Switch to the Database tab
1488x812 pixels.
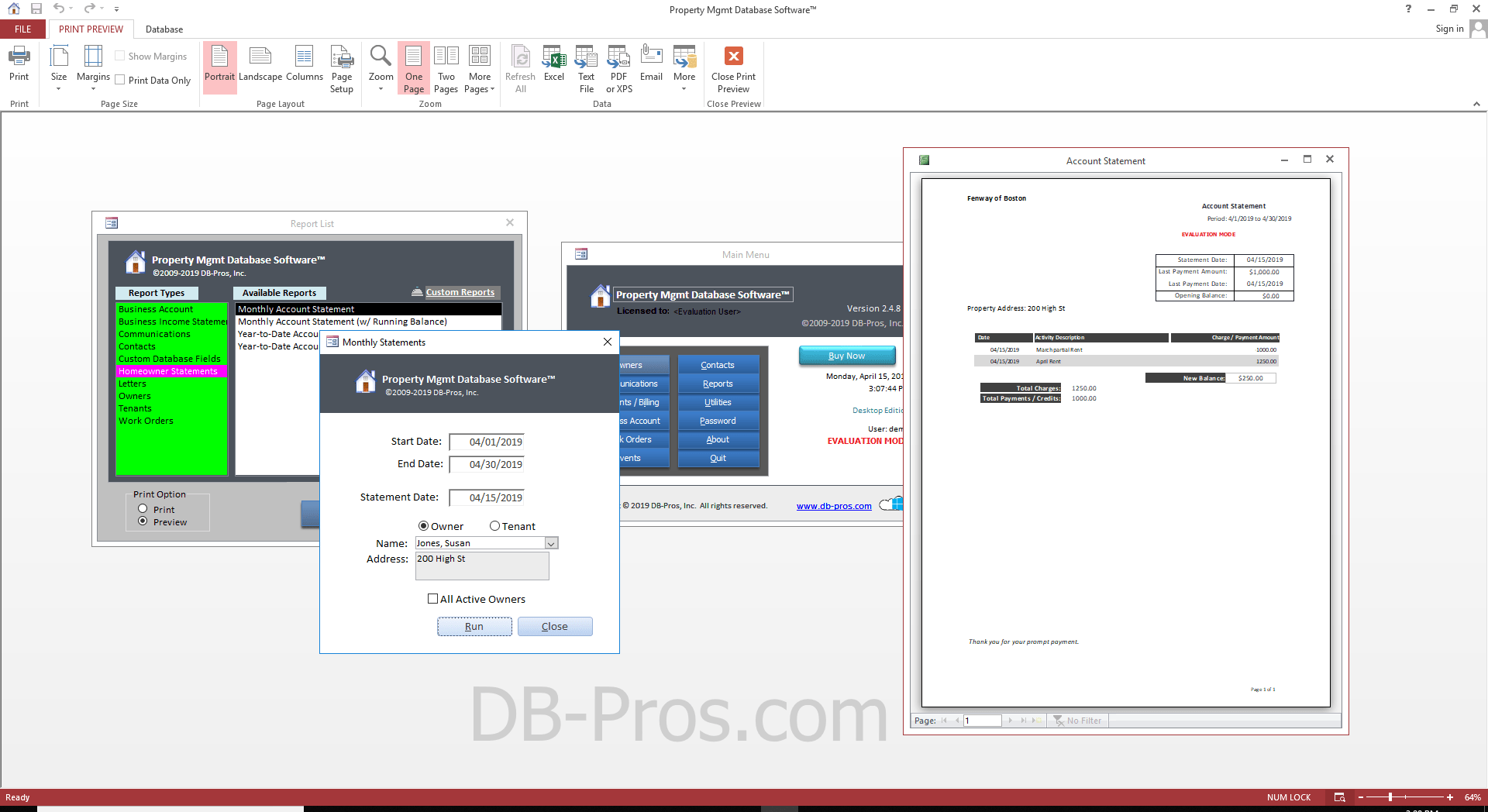click(164, 29)
